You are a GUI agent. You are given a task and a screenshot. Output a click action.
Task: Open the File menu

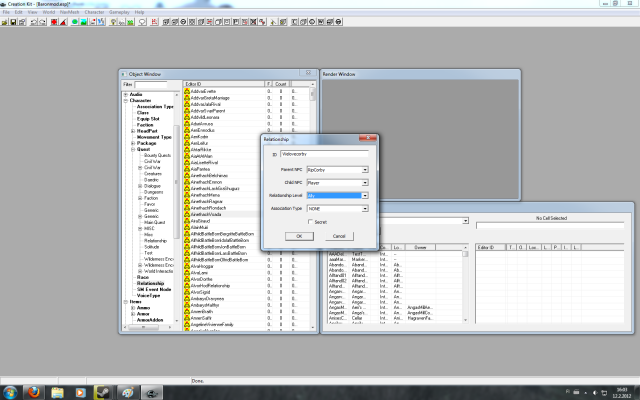pyautogui.click(x=6, y=12)
